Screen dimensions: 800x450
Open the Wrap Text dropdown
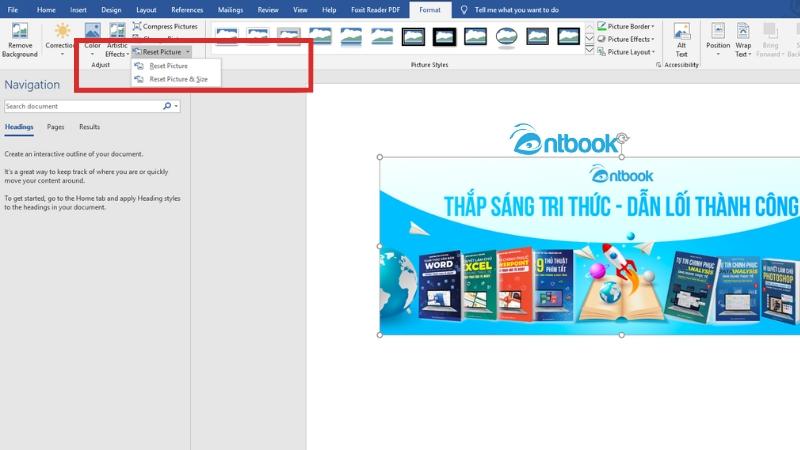click(x=743, y=39)
